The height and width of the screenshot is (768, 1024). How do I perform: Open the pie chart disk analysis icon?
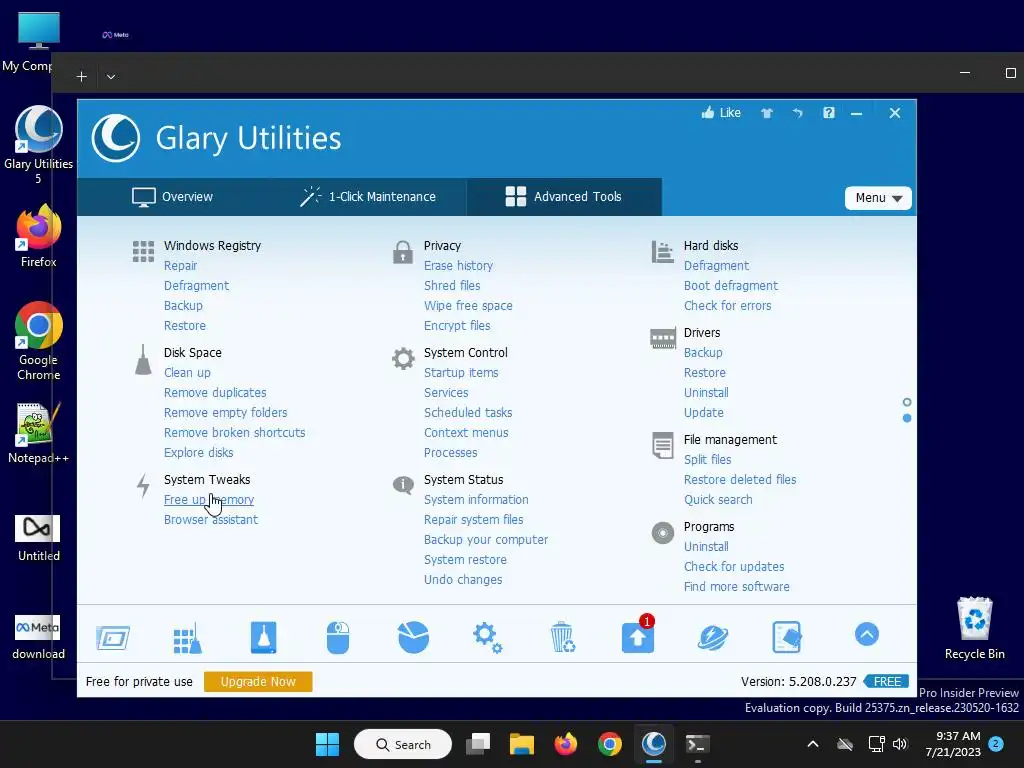413,637
